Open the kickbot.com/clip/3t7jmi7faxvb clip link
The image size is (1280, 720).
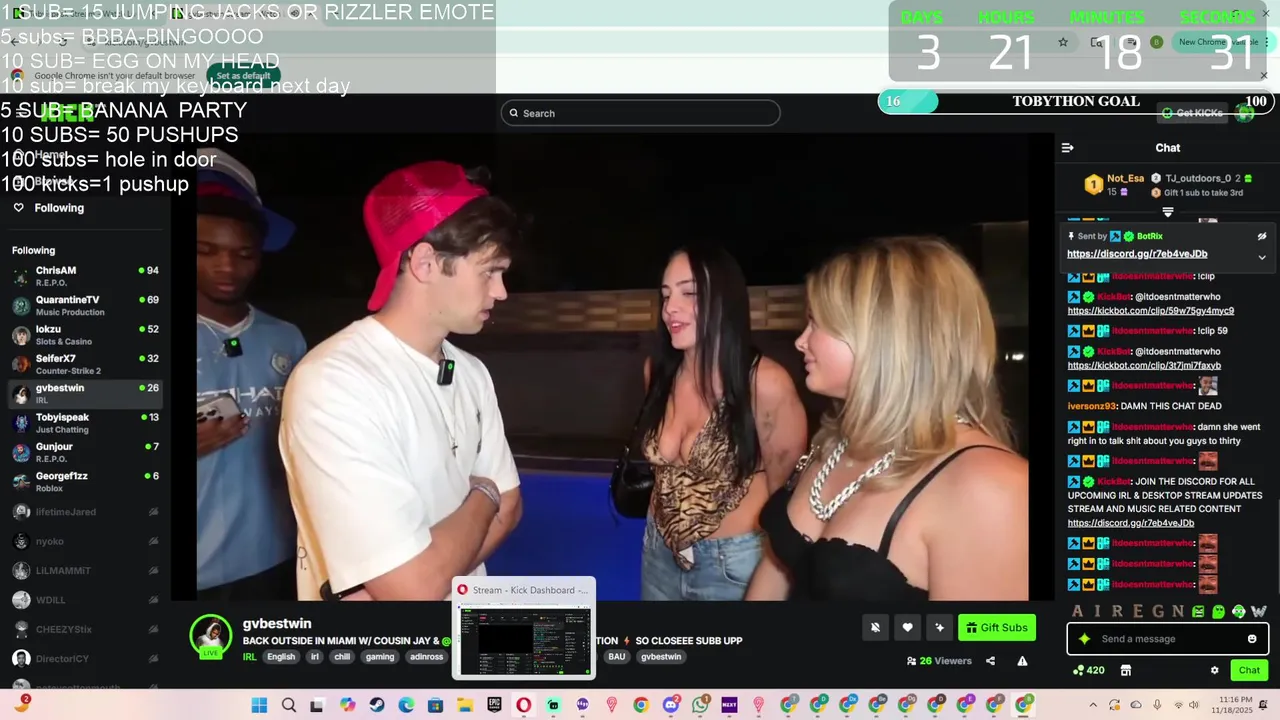click(x=1144, y=366)
